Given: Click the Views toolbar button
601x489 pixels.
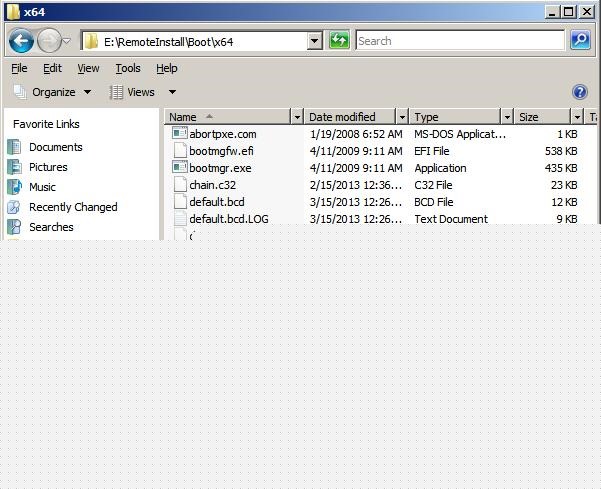Looking at the screenshot, I should click(132, 92).
